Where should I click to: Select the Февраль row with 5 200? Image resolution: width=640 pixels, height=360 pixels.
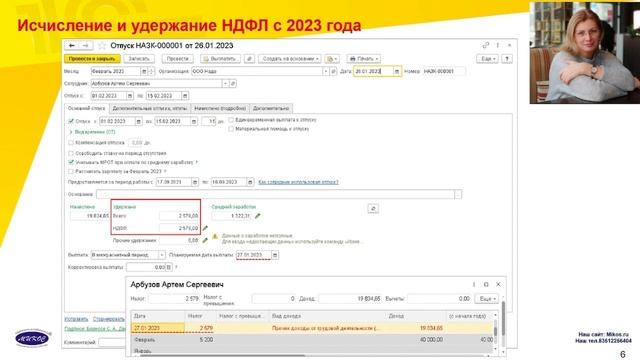(x=312, y=340)
